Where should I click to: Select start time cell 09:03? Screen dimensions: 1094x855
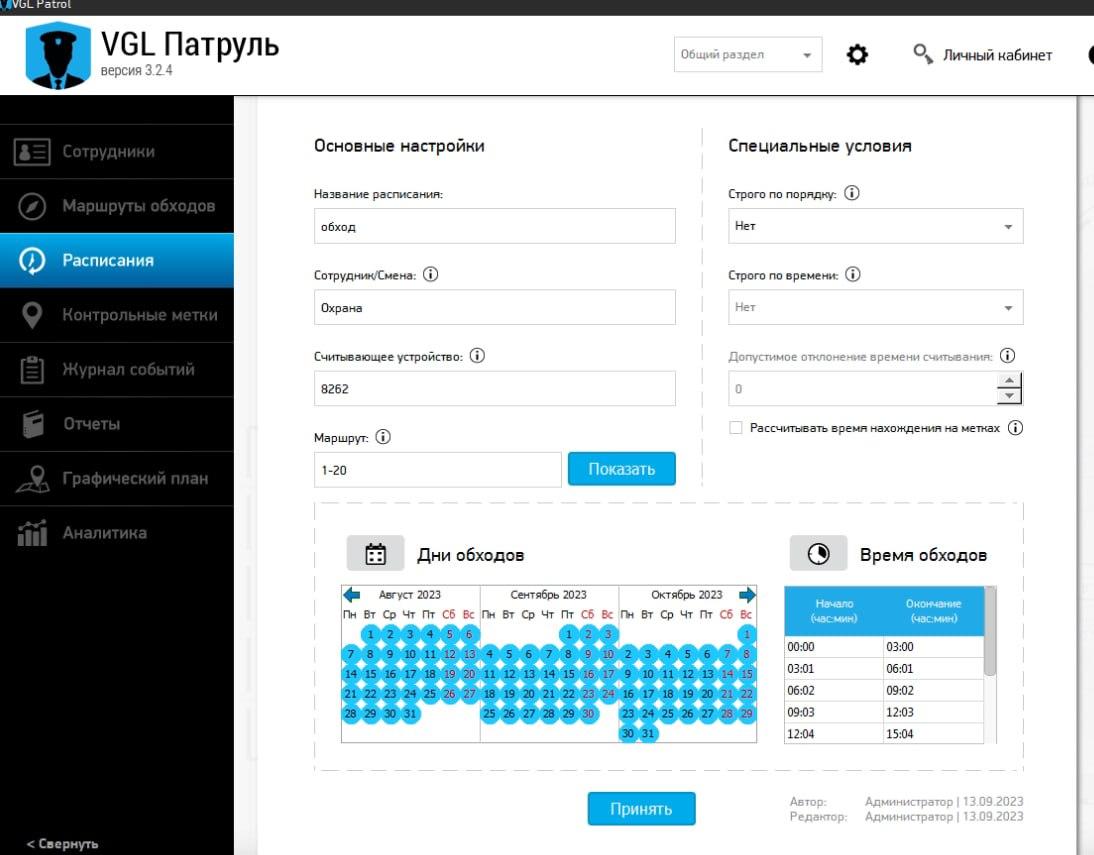pyautogui.click(x=834, y=712)
